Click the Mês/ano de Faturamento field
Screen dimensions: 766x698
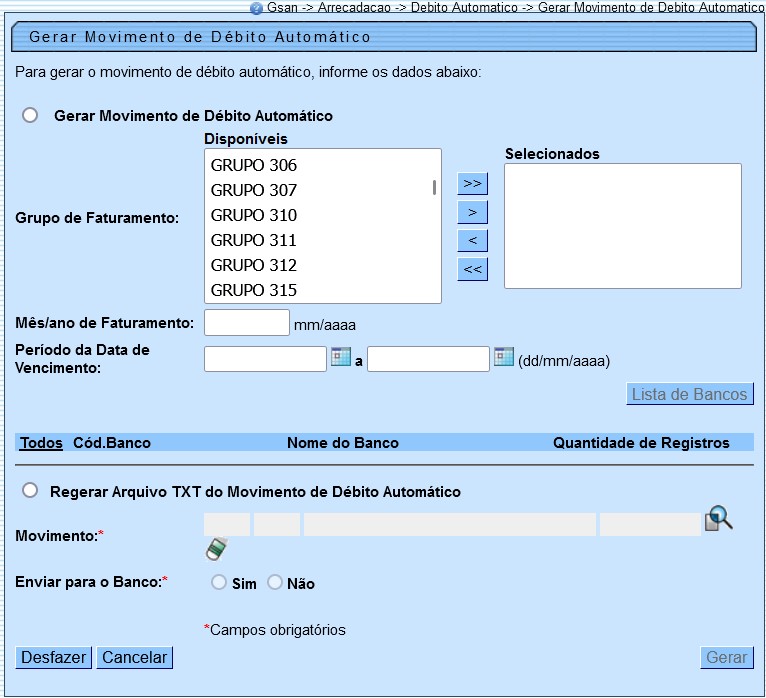pyautogui.click(x=246, y=323)
